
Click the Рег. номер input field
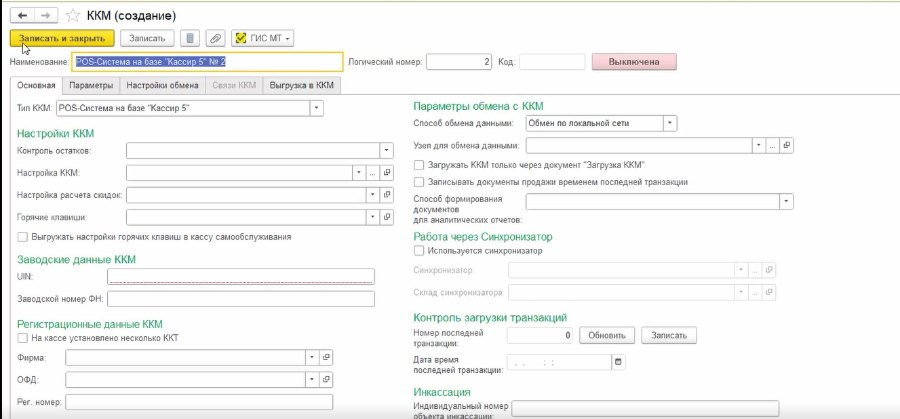199,402
